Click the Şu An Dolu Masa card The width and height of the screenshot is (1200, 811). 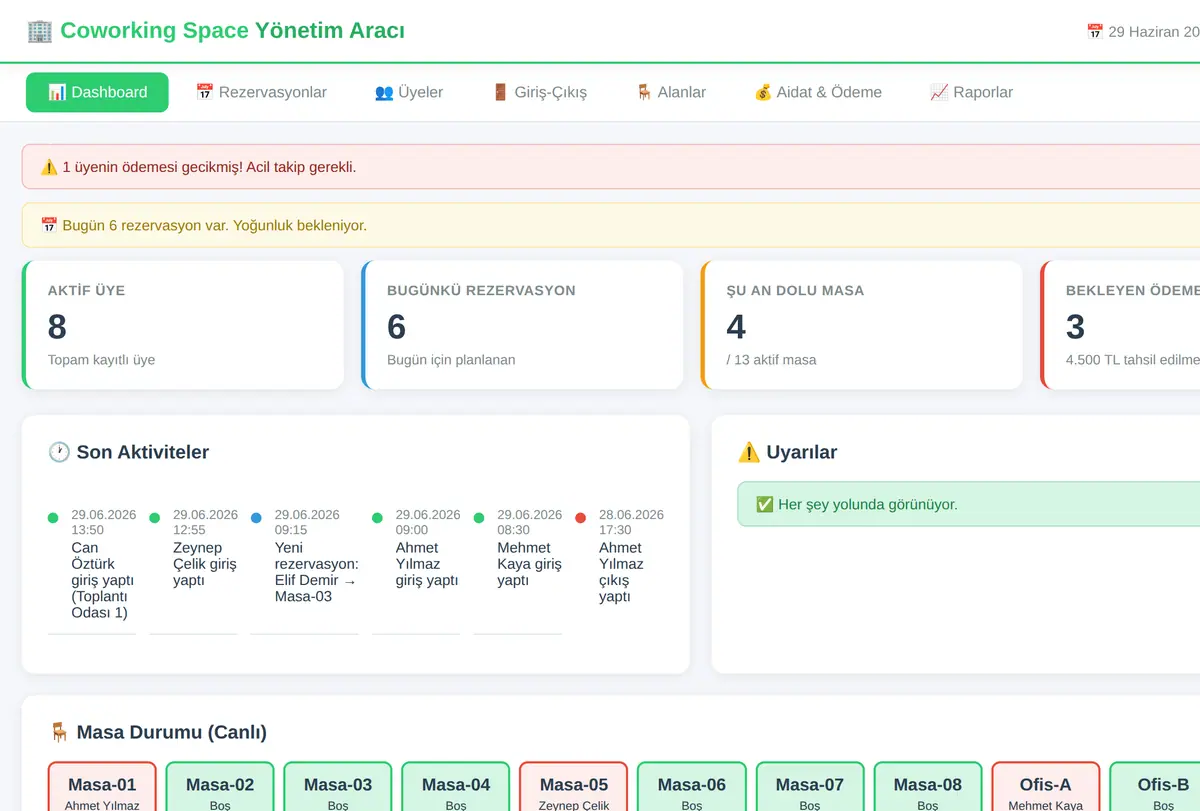pyautogui.click(x=862, y=325)
